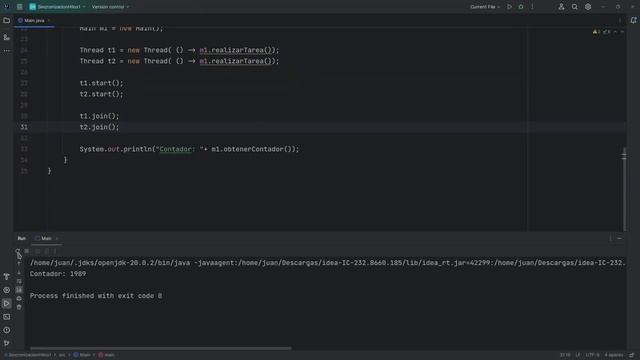Open the project name dropdown

click(x=57, y=7)
